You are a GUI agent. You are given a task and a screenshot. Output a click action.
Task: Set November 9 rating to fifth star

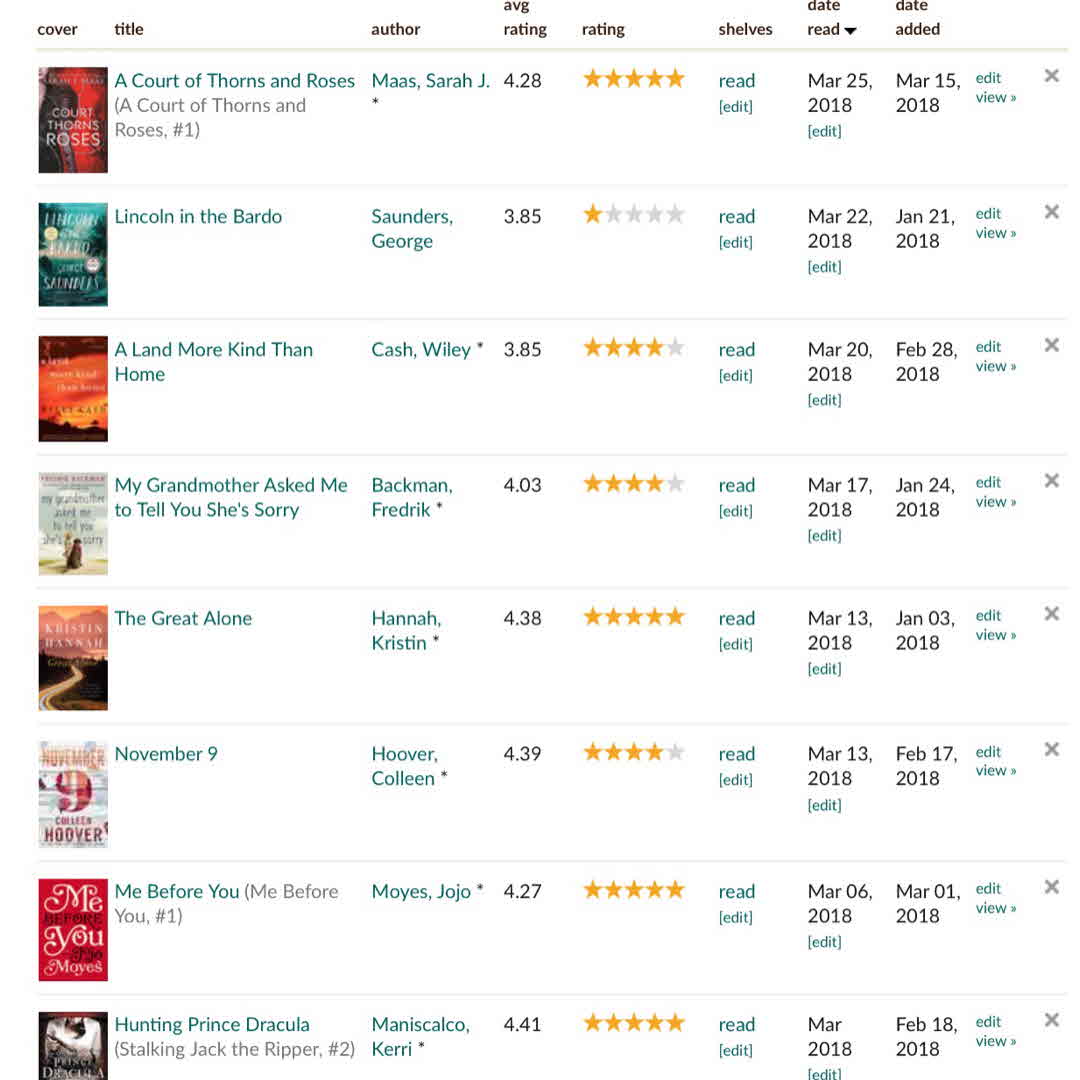pos(675,752)
